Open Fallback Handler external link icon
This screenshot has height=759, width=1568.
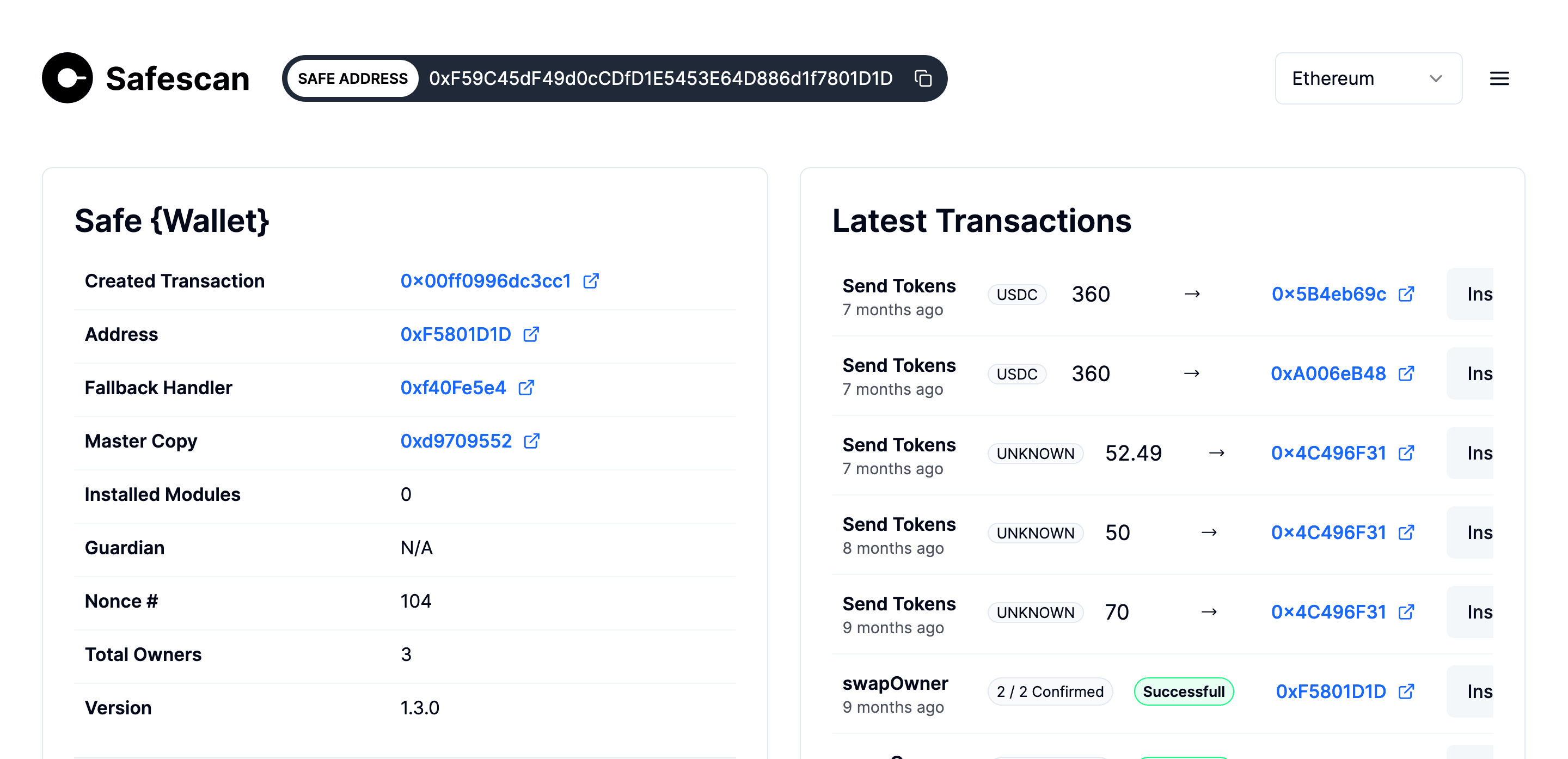click(x=526, y=388)
